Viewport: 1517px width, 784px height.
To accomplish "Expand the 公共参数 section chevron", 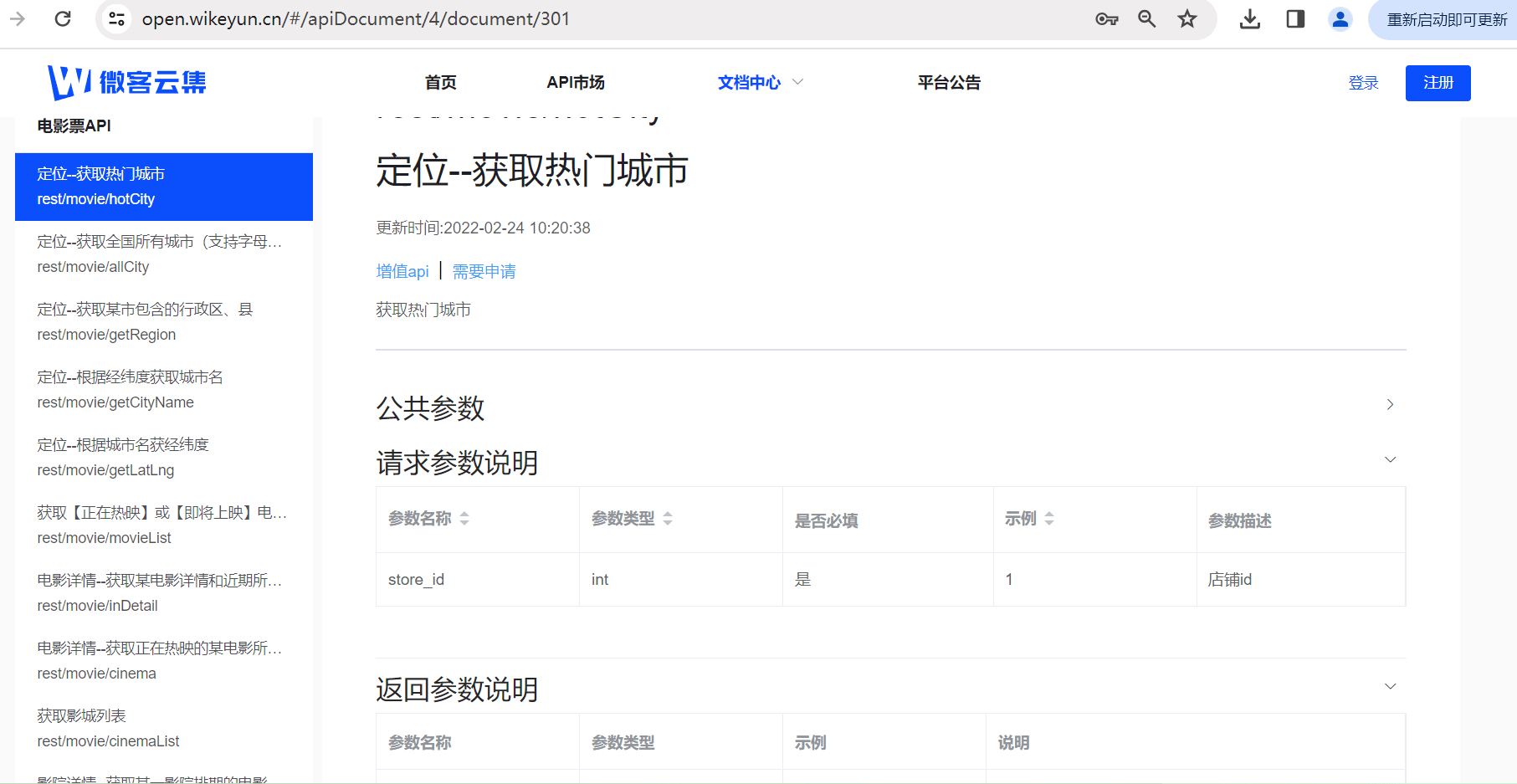I will (x=1390, y=405).
